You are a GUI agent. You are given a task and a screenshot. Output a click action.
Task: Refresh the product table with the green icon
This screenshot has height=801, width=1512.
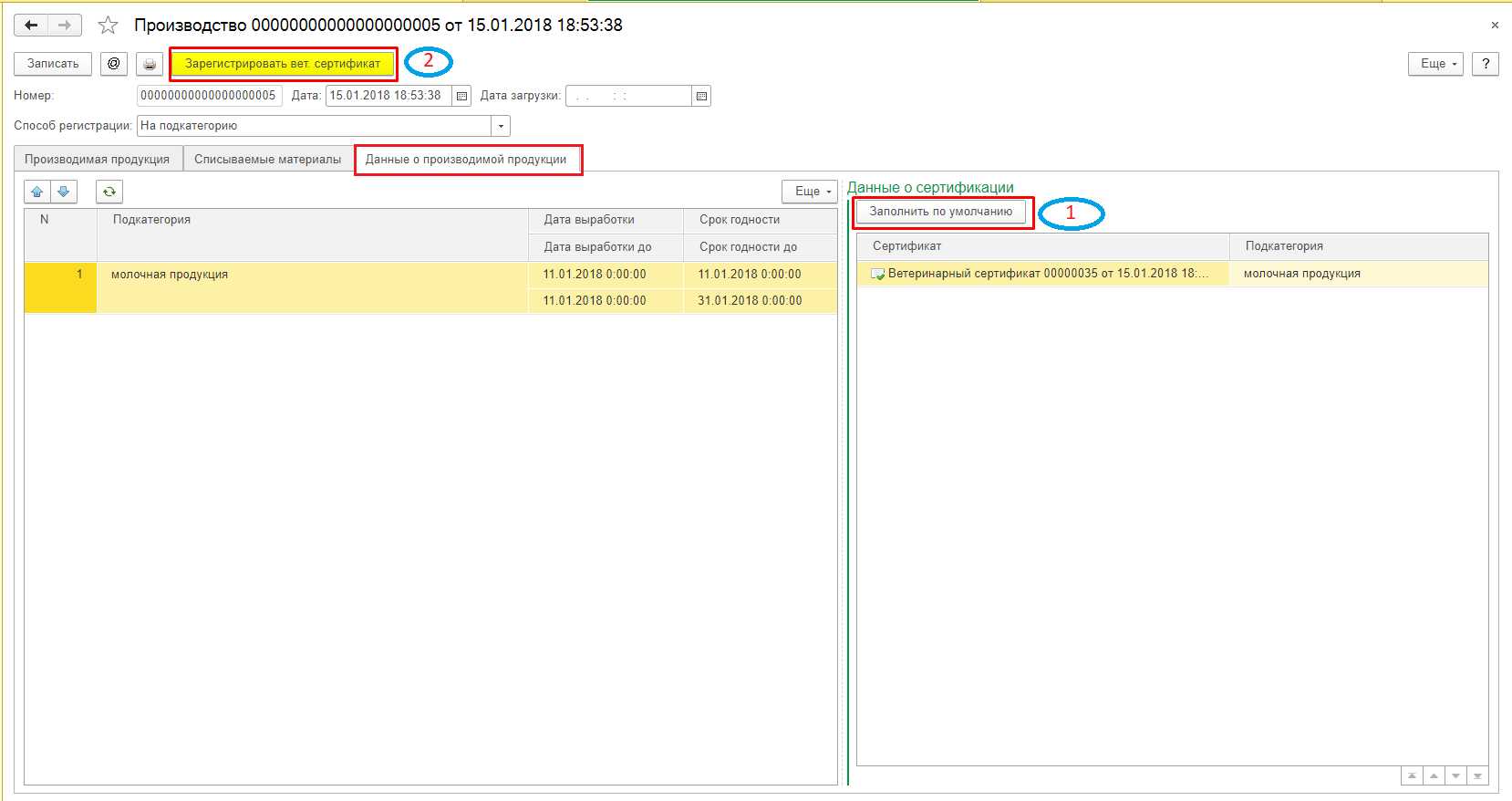coord(109,192)
